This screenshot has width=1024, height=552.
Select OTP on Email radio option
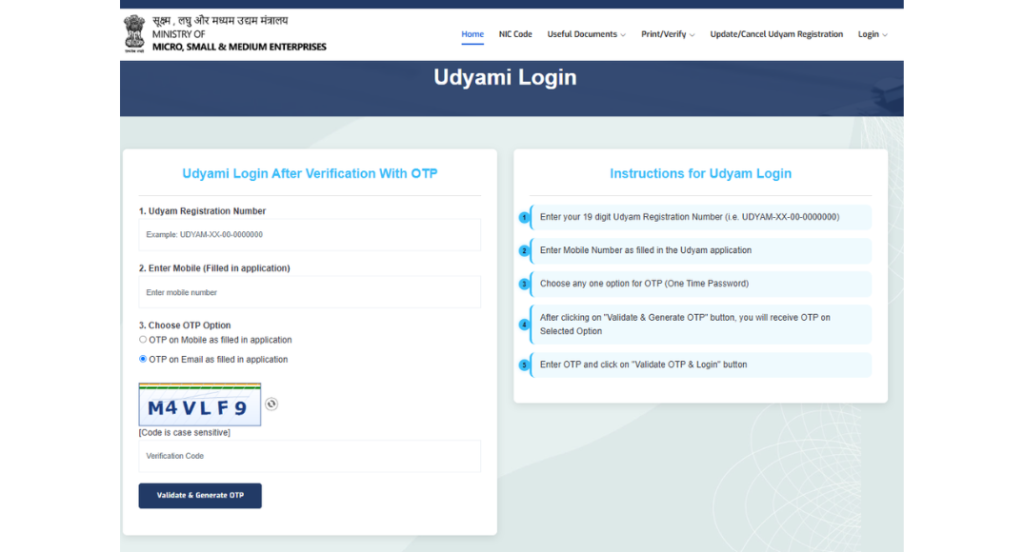(x=143, y=359)
